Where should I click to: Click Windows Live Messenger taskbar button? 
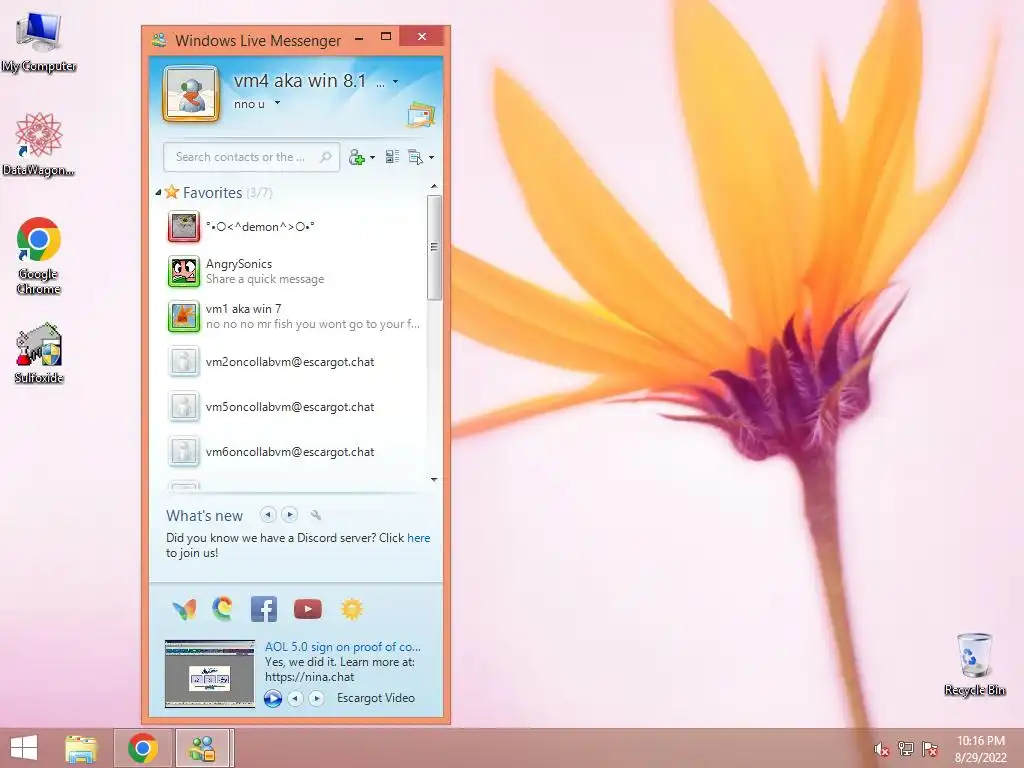point(202,748)
